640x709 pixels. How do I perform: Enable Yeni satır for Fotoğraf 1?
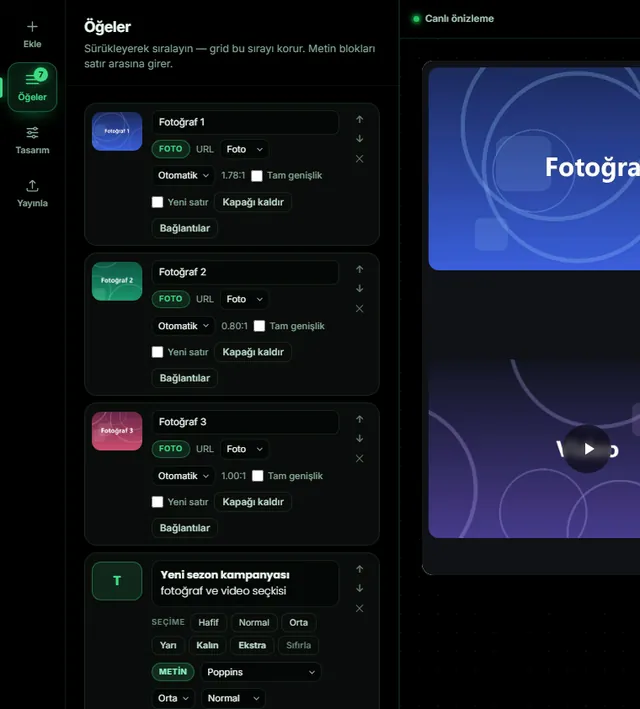click(157, 202)
